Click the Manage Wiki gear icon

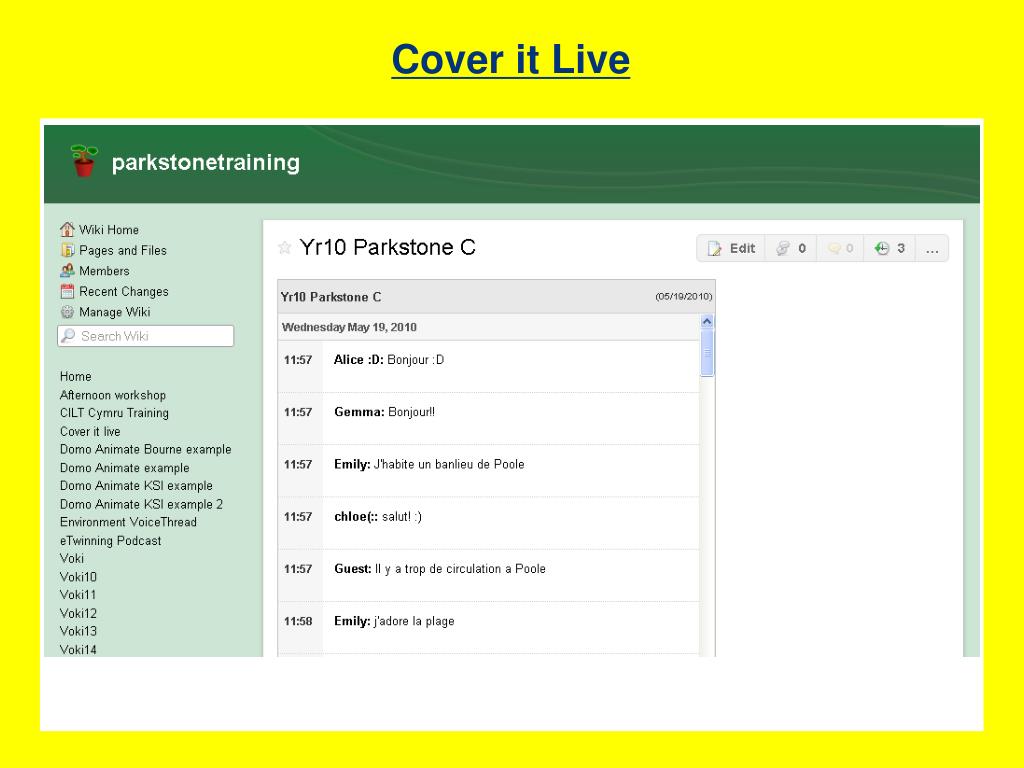click(67, 312)
